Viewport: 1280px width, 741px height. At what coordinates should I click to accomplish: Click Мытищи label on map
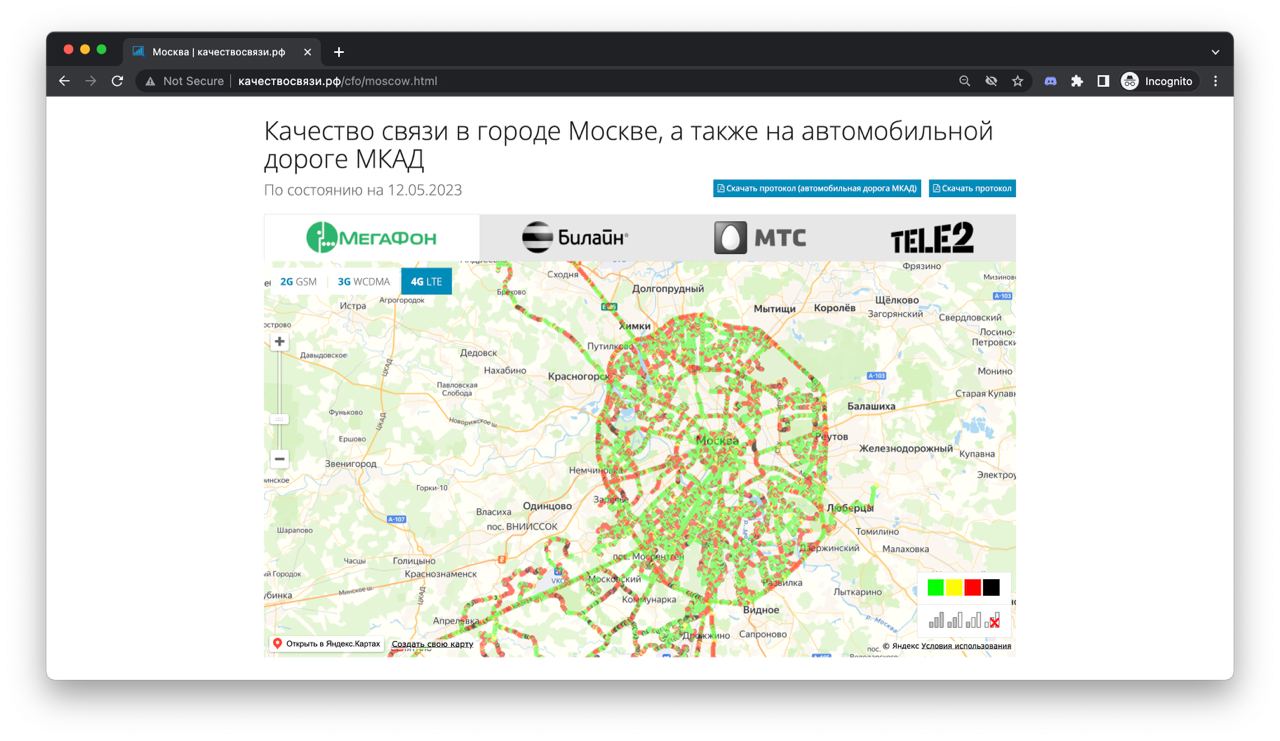click(x=774, y=309)
